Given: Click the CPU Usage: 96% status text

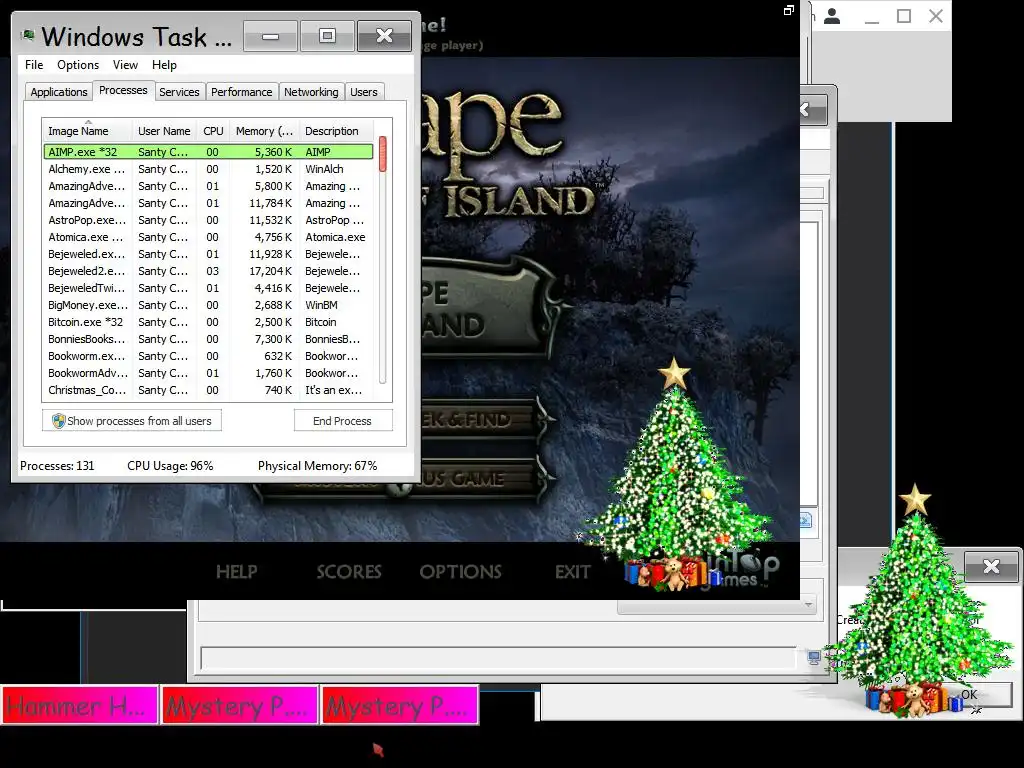Looking at the screenshot, I should [x=170, y=466].
